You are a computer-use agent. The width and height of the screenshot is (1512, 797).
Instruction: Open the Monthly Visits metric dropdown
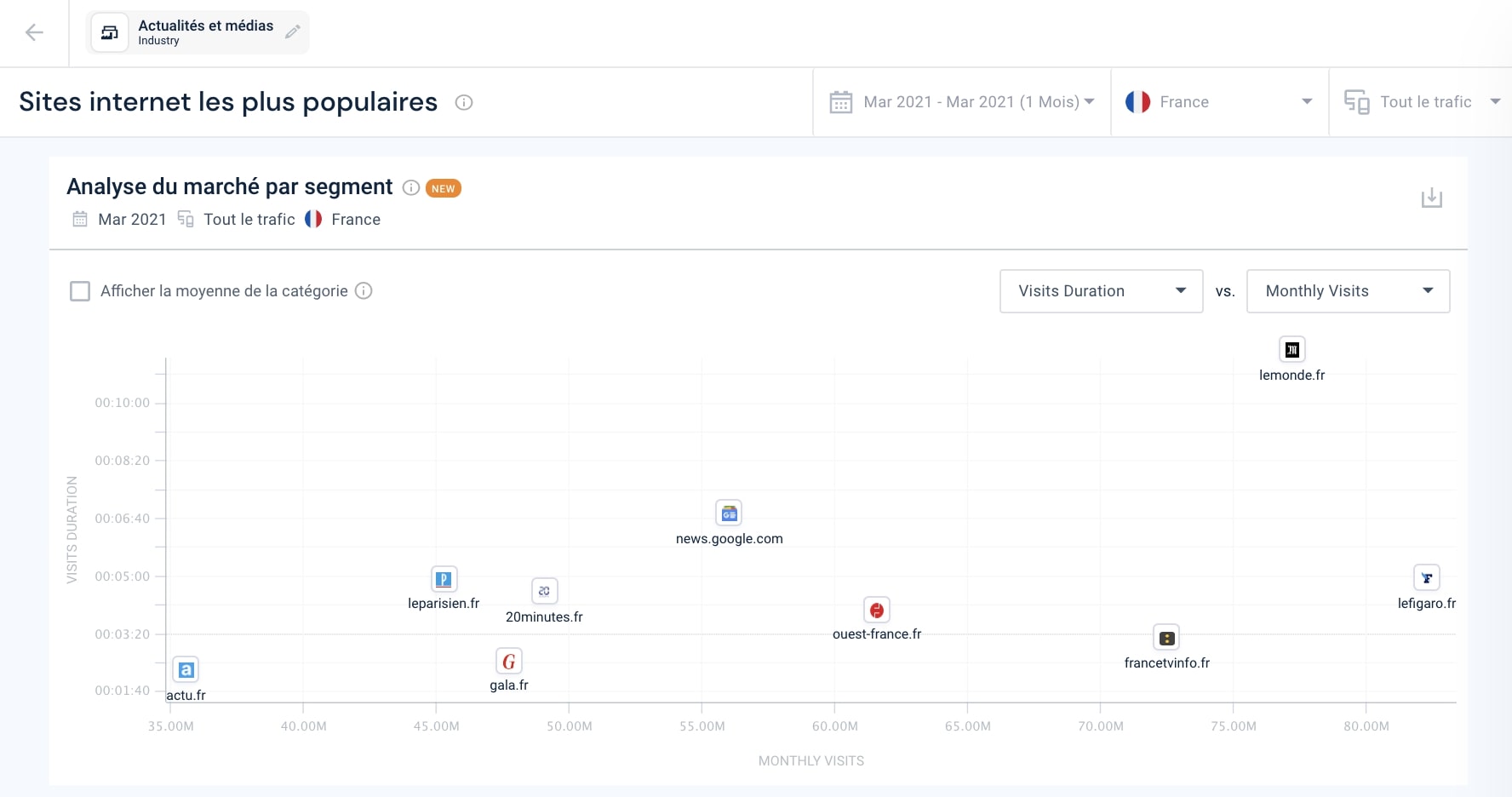pyautogui.click(x=1349, y=291)
